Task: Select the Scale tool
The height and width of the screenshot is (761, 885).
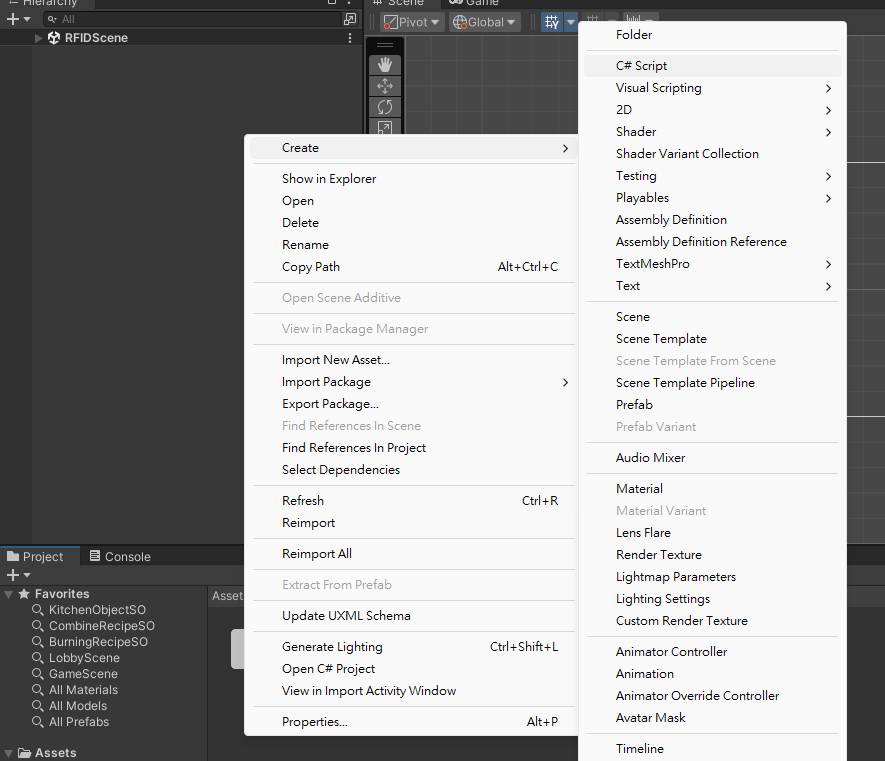Action: point(385,128)
